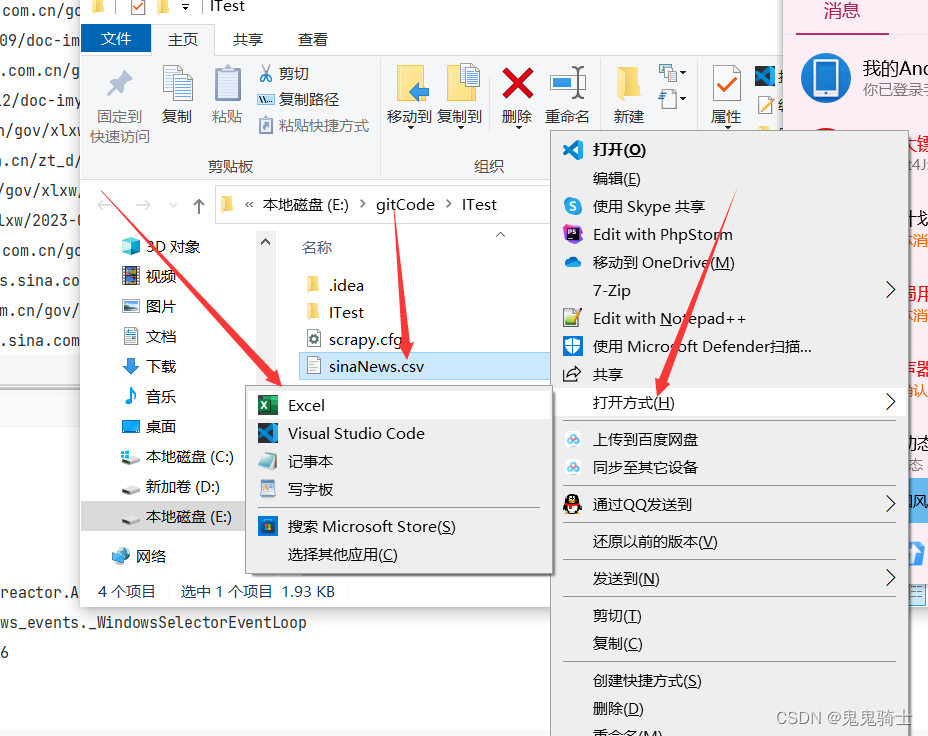Open the New Item dropdown in ribbon
The width and height of the screenshot is (928, 736).
click(x=672, y=73)
